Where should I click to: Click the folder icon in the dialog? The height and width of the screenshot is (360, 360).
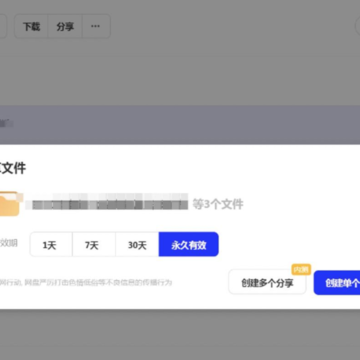pos(9,204)
